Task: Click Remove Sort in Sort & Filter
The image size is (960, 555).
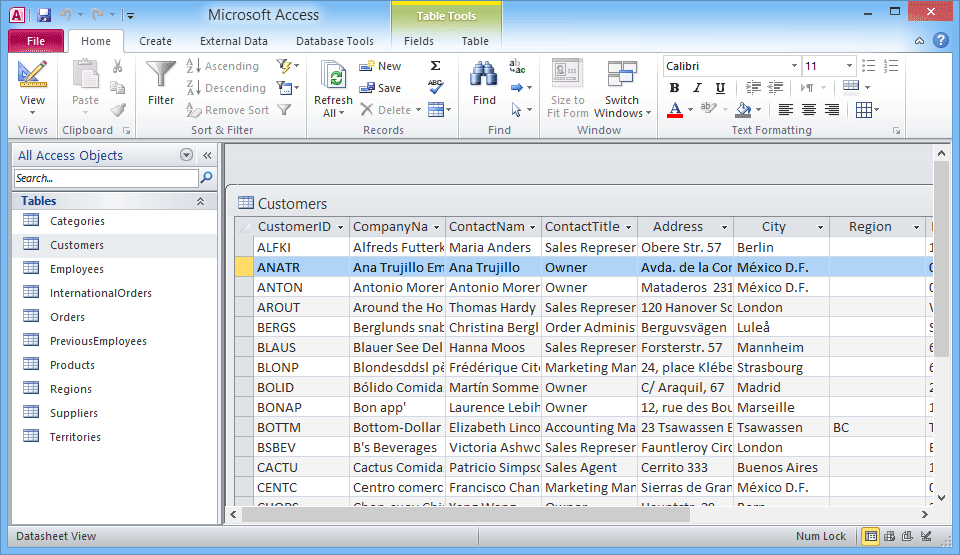Action: [x=228, y=110]
